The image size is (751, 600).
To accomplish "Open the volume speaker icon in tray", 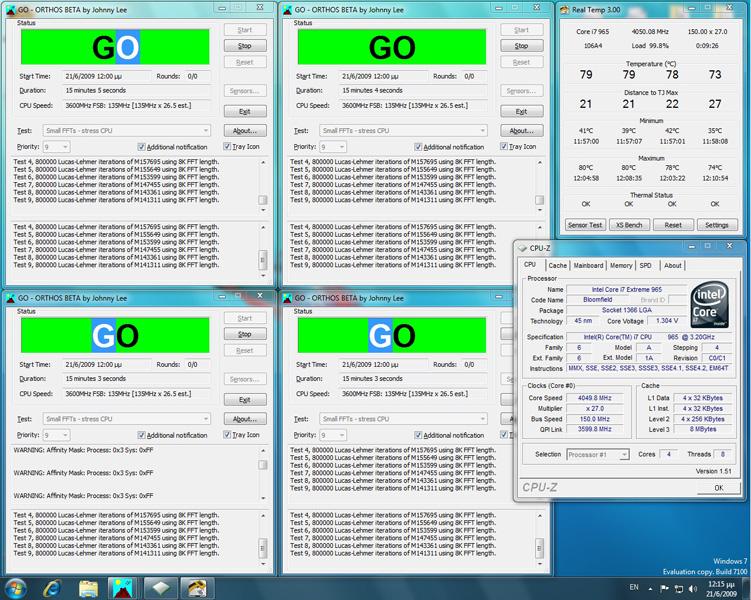I will (693, 589).
